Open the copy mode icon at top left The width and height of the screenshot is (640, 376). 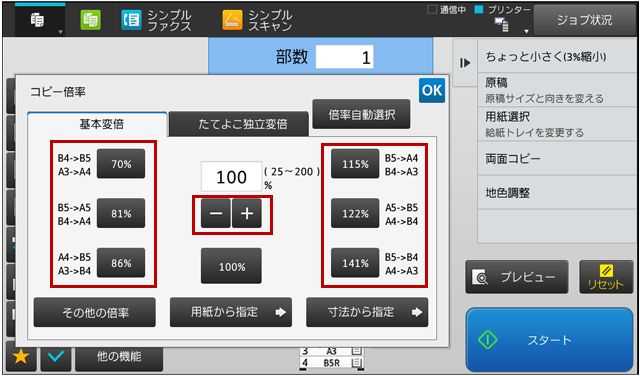[x=38, y=20]
